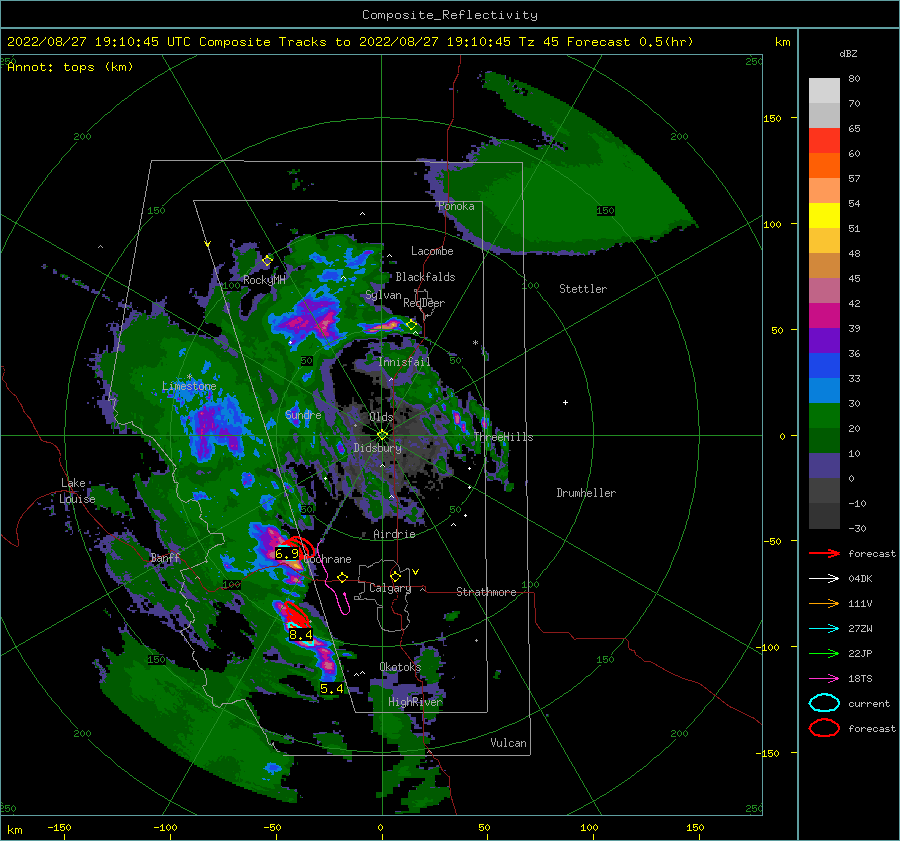This screenshot has width=900, height=841.
Task: Click the Drumheller city label
Action: point(586,493)
